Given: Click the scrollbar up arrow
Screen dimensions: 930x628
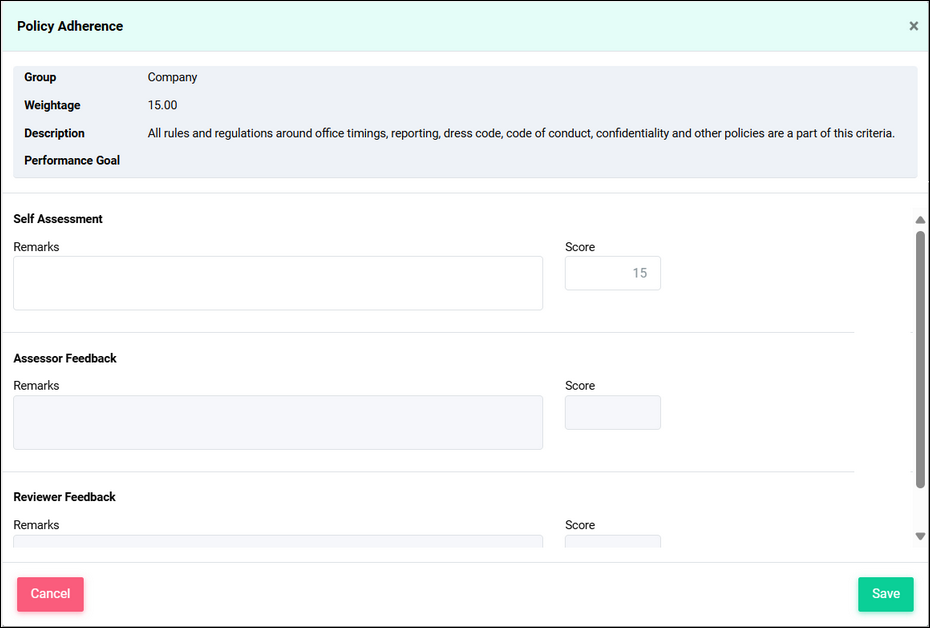Looking at the screenshot, I should click(920, 220).
